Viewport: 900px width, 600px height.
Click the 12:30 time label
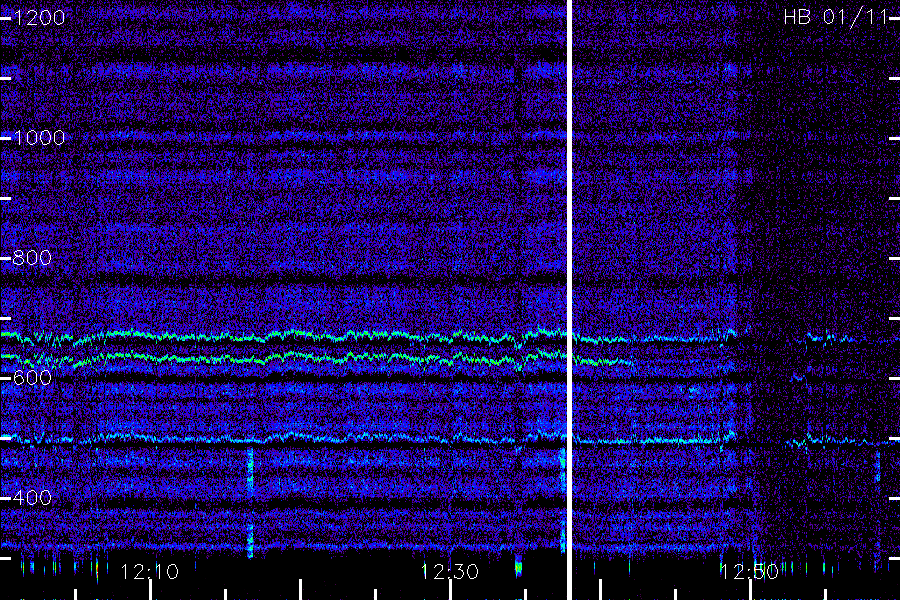click(449, 572)
